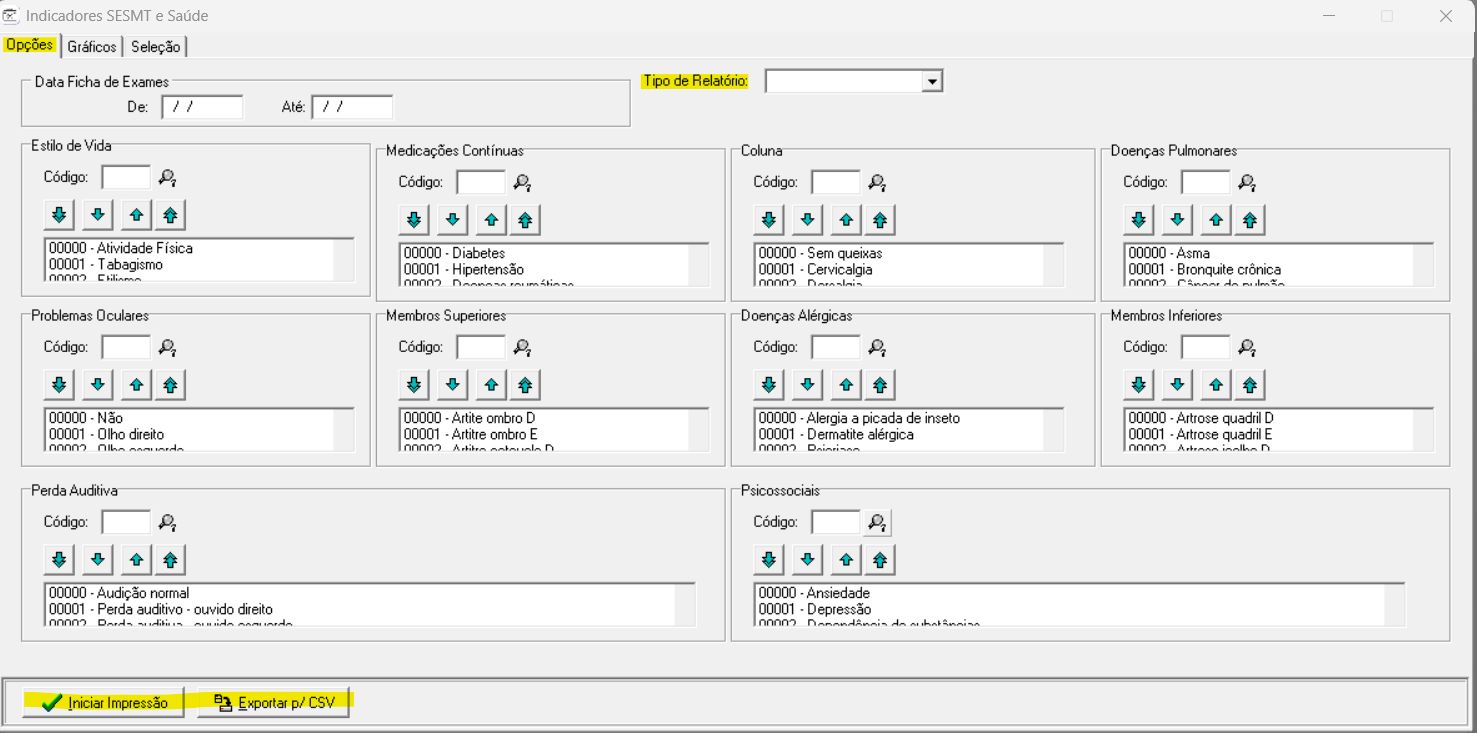Click search icon next to Membros Inferiores code
1477x733 pixels.
tap(1247, 347)
